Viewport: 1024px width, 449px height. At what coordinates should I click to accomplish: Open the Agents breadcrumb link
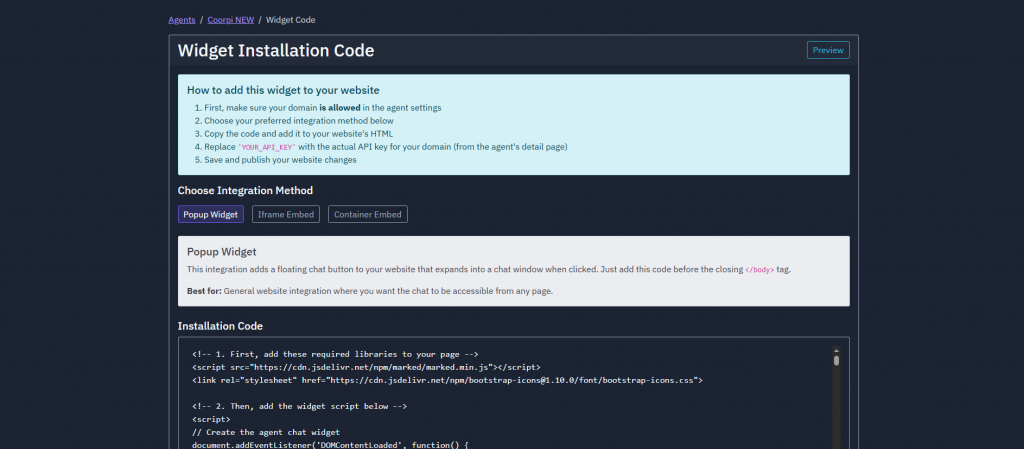point(182,20)
